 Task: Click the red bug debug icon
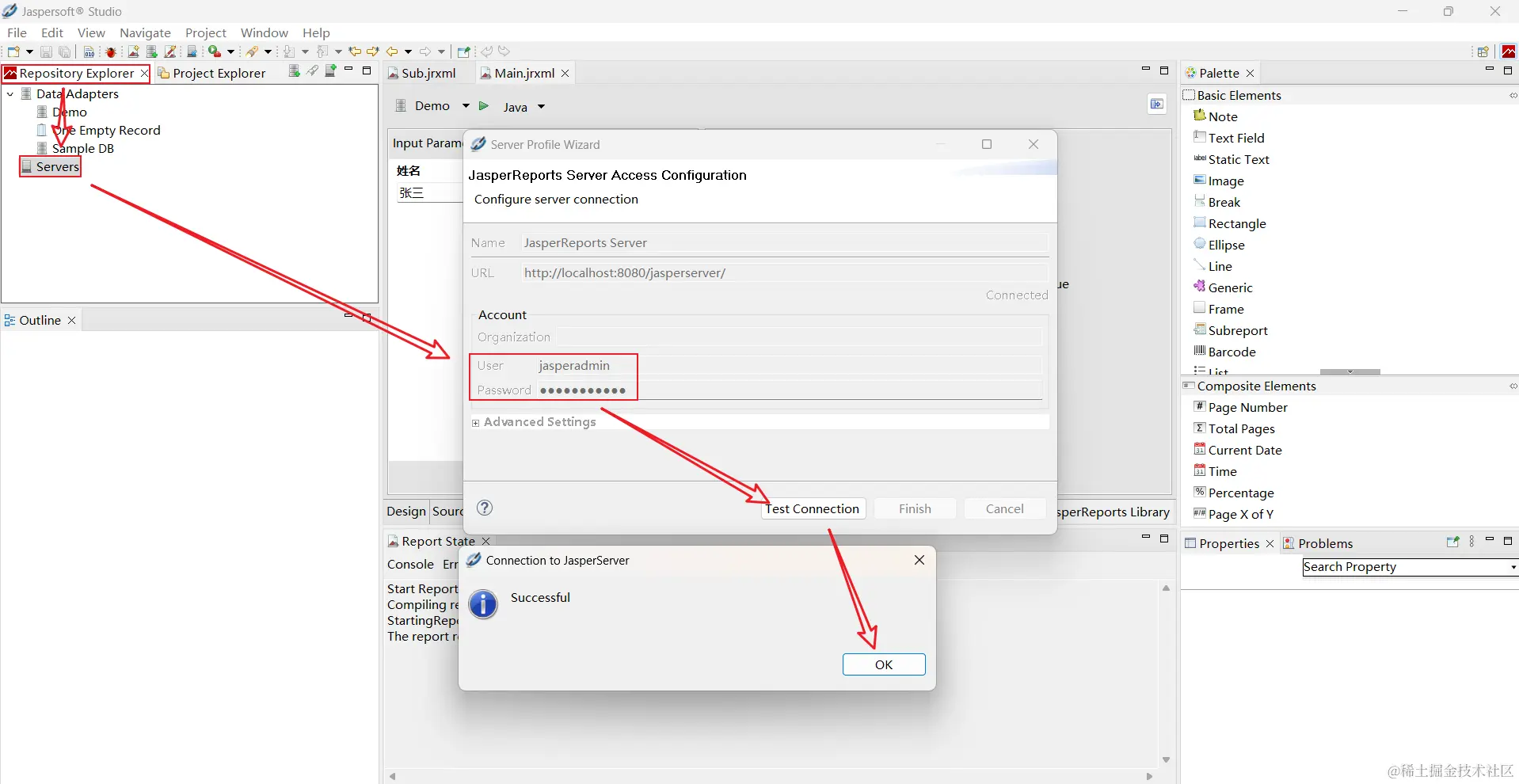pos(111,51)
